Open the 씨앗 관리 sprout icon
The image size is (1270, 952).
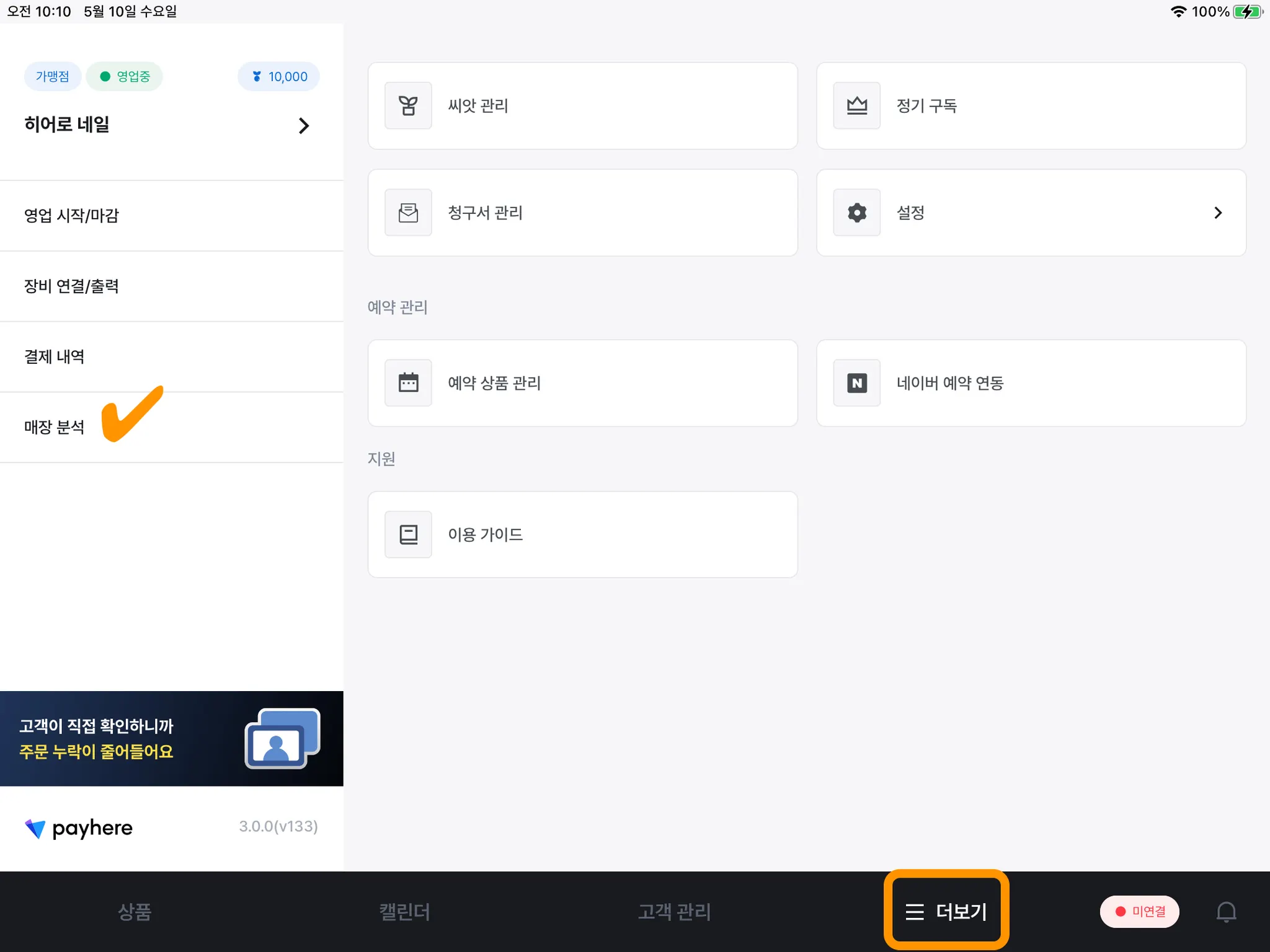pos(408,106)
